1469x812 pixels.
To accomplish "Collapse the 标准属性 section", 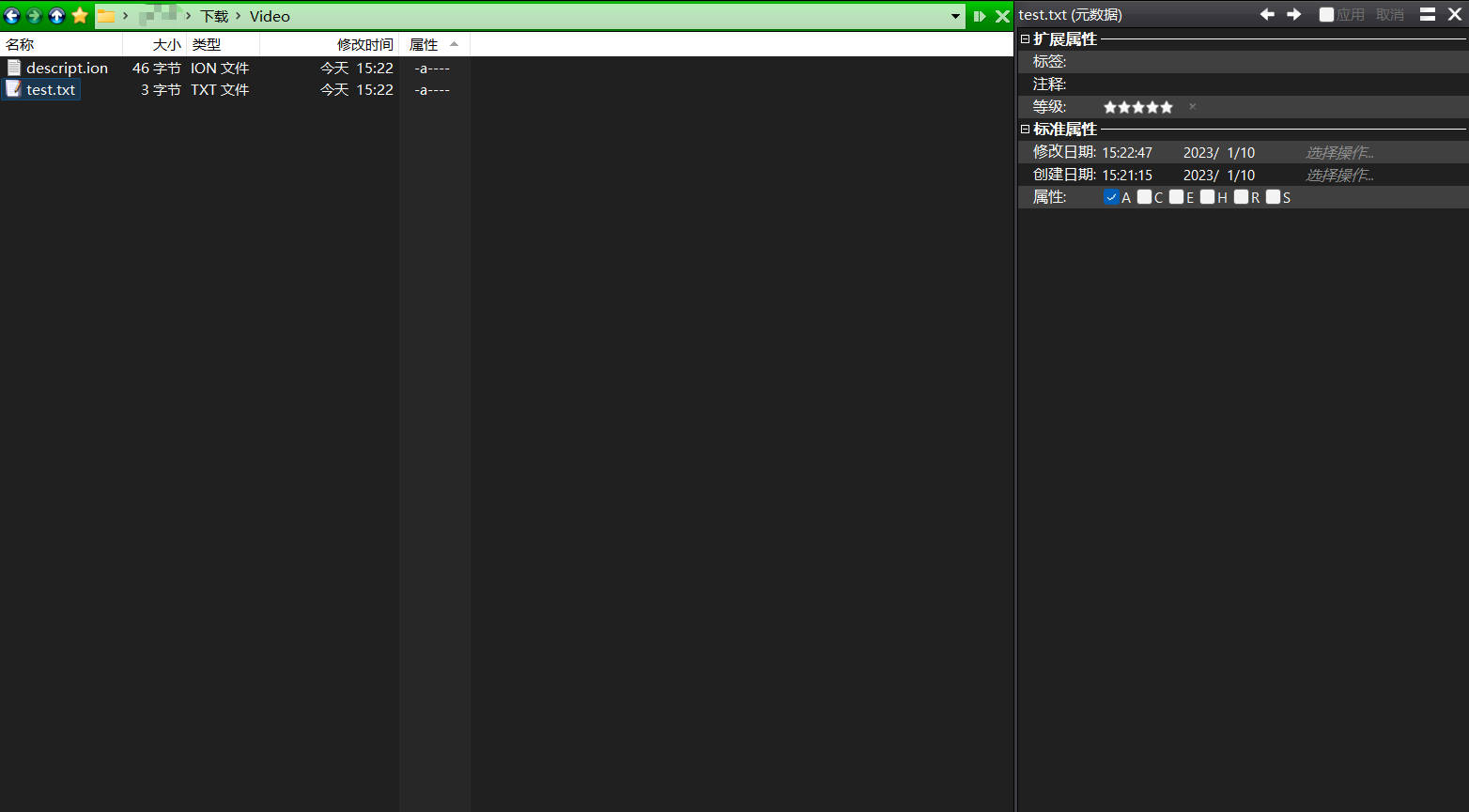I will click(1025, 130).
